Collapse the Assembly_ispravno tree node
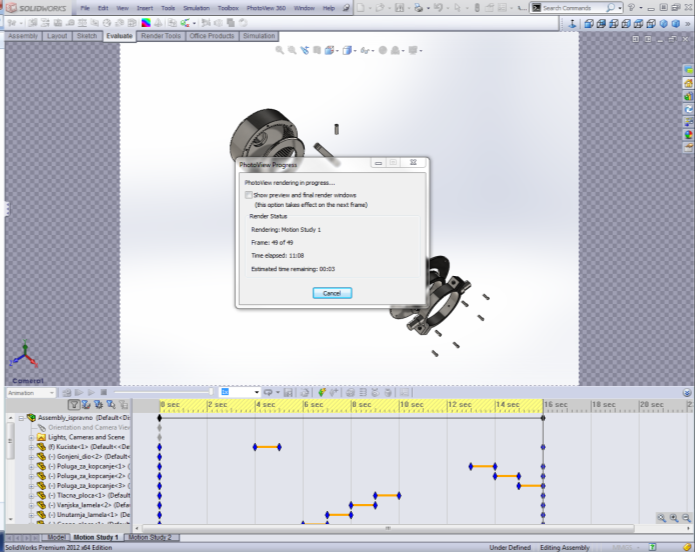This screenshot has width=695, height=552. pyautogui.click(x=21, y=418)
